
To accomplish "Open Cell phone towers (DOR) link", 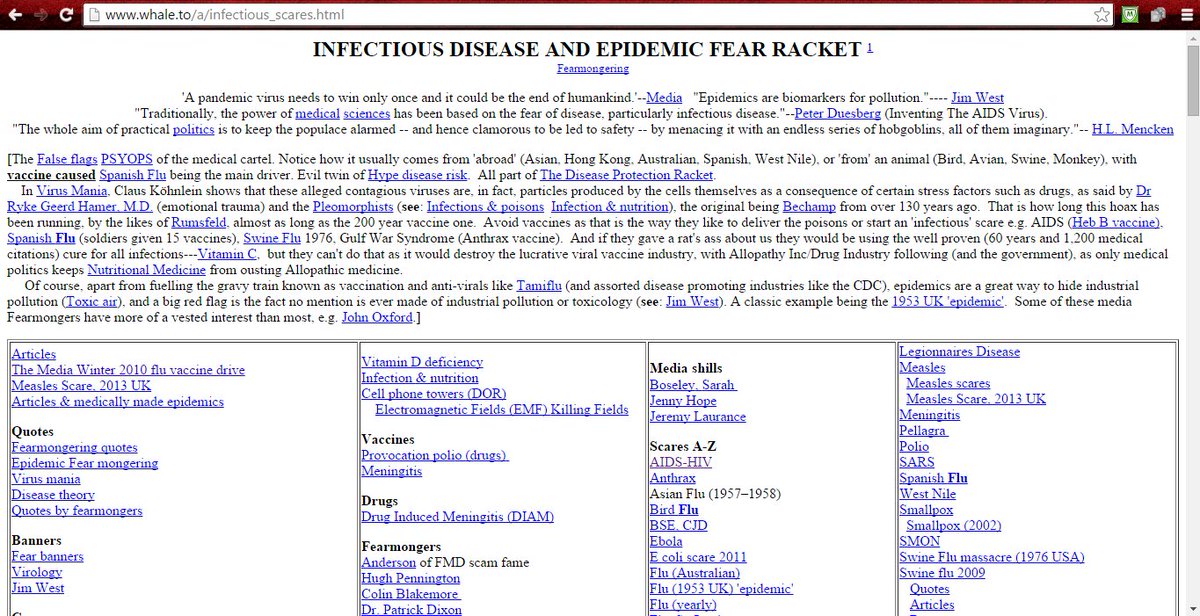I will [x=434, y=394].
